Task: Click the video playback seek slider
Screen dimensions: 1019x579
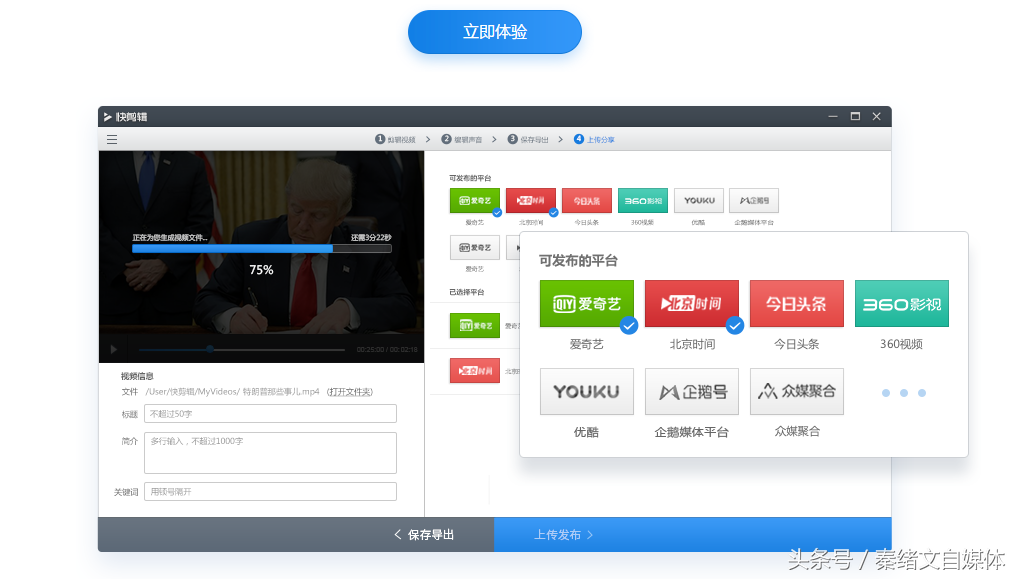Action: tap(242, 349)
